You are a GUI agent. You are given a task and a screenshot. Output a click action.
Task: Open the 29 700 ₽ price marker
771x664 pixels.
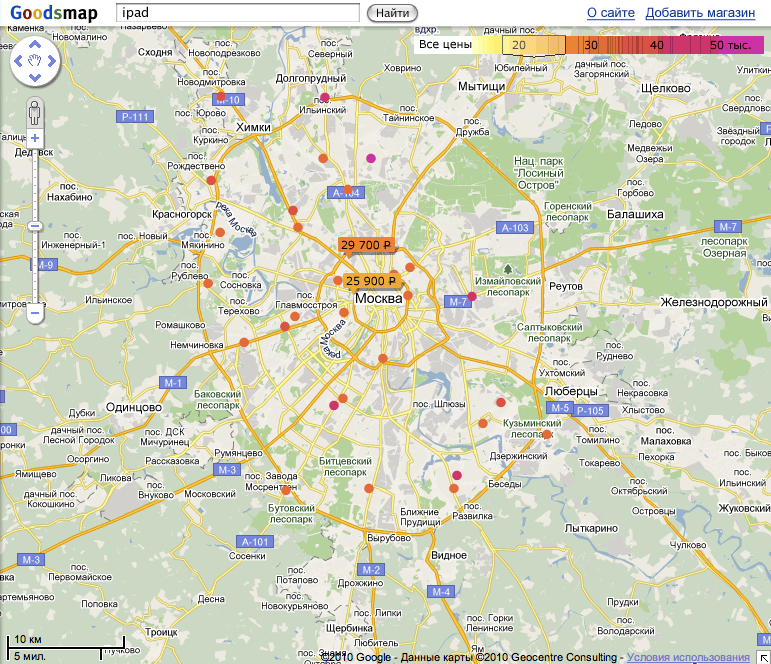pos(365,245)
